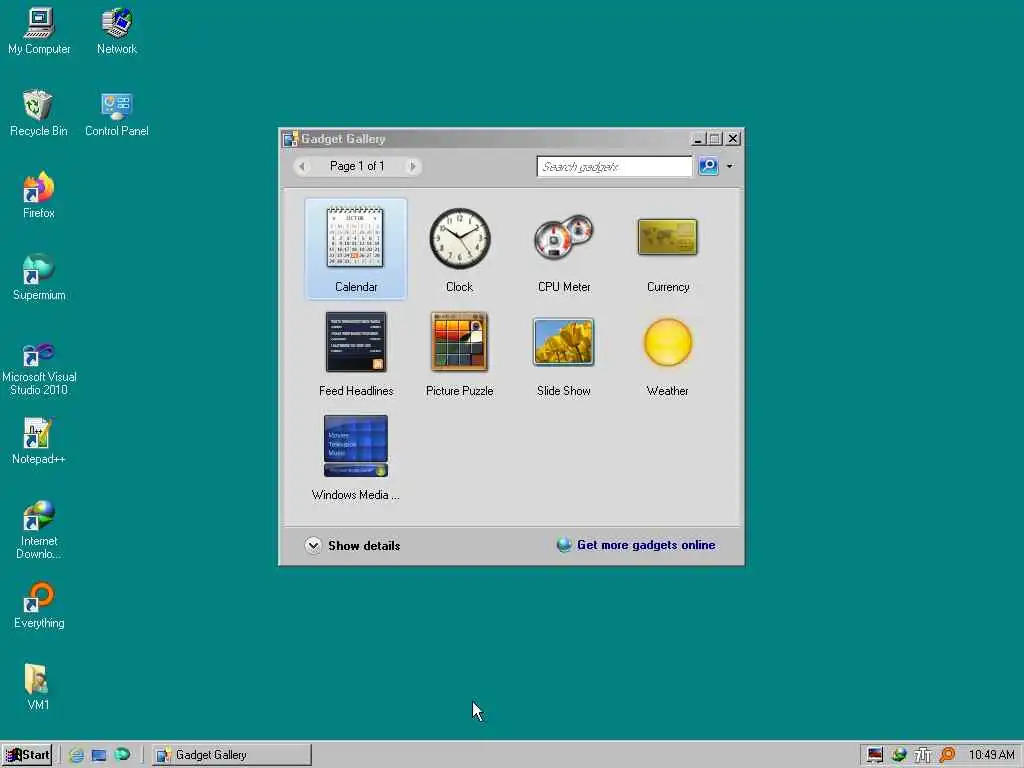The width and height of the screenshot is (1024, 768).
Task: Select the Firefox shortcut
Action: [x=39, y=195]
